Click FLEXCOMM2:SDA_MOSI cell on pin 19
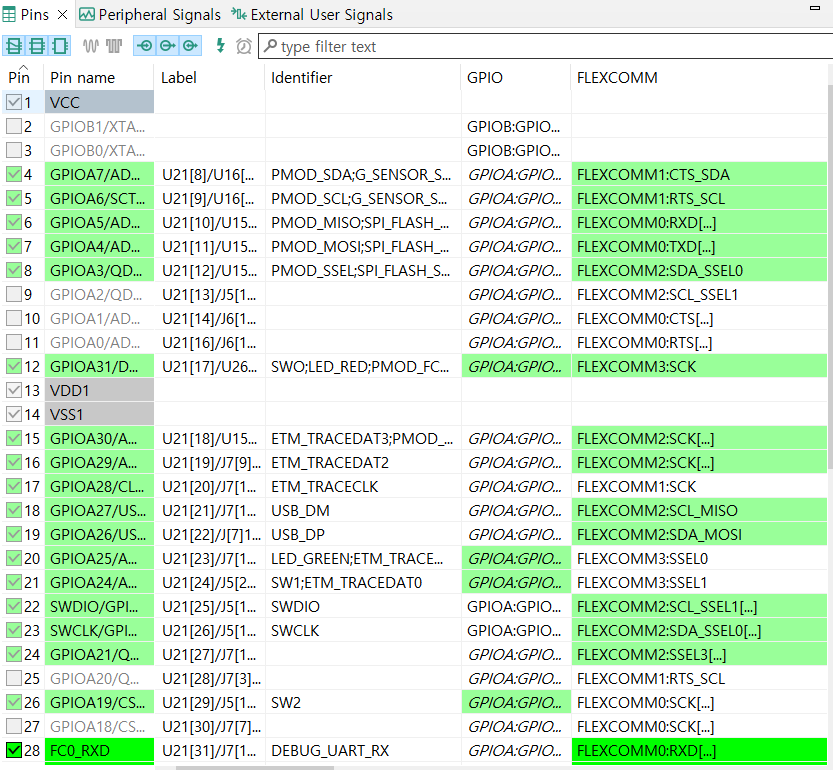 (699, 534)
